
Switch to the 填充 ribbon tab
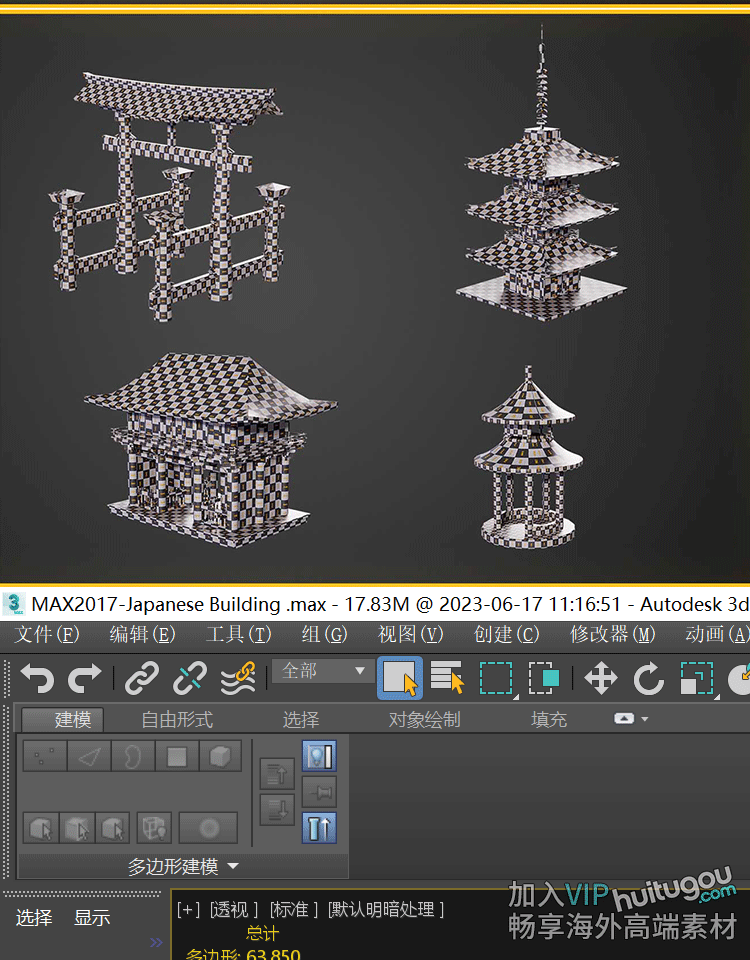pos(549,719)
